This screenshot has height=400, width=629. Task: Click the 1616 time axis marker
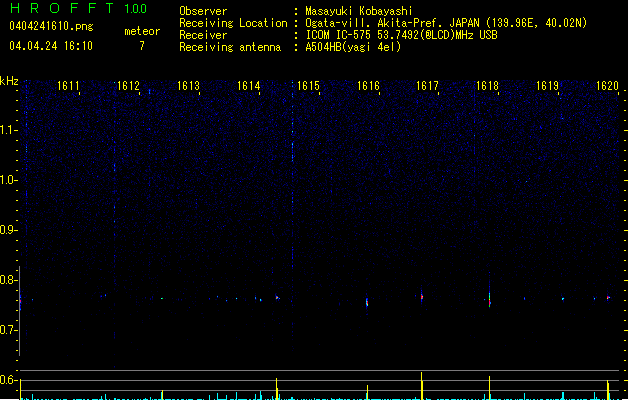[x=368, y=86]
